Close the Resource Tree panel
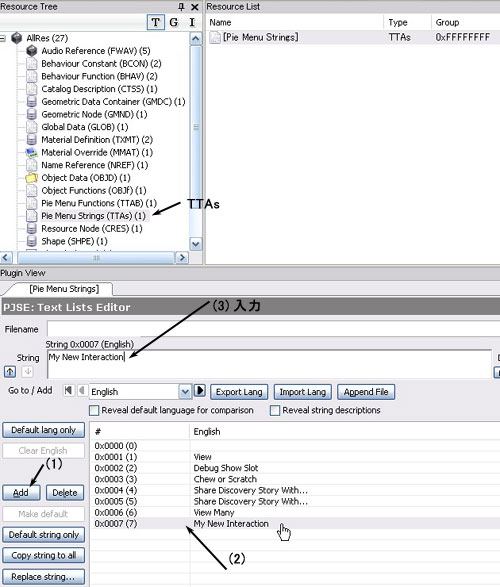This screenshot has height=587, width=500. tap(195, 7)
